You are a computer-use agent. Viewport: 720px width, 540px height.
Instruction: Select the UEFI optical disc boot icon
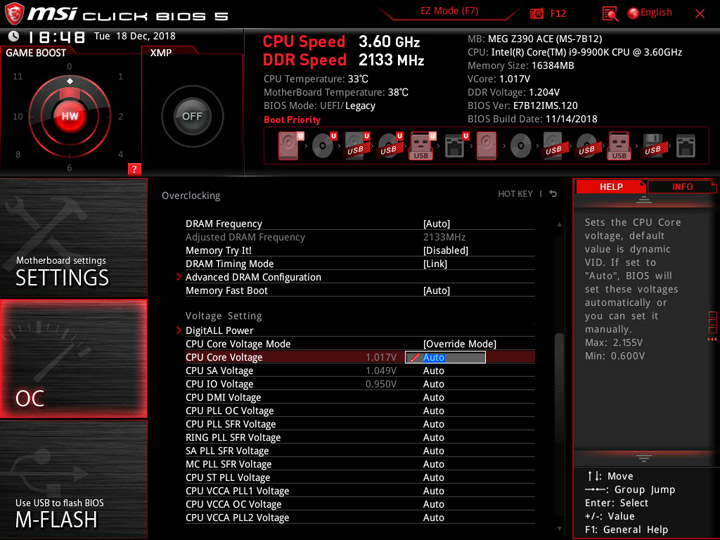pyautogui.click(x=324, y=146)
